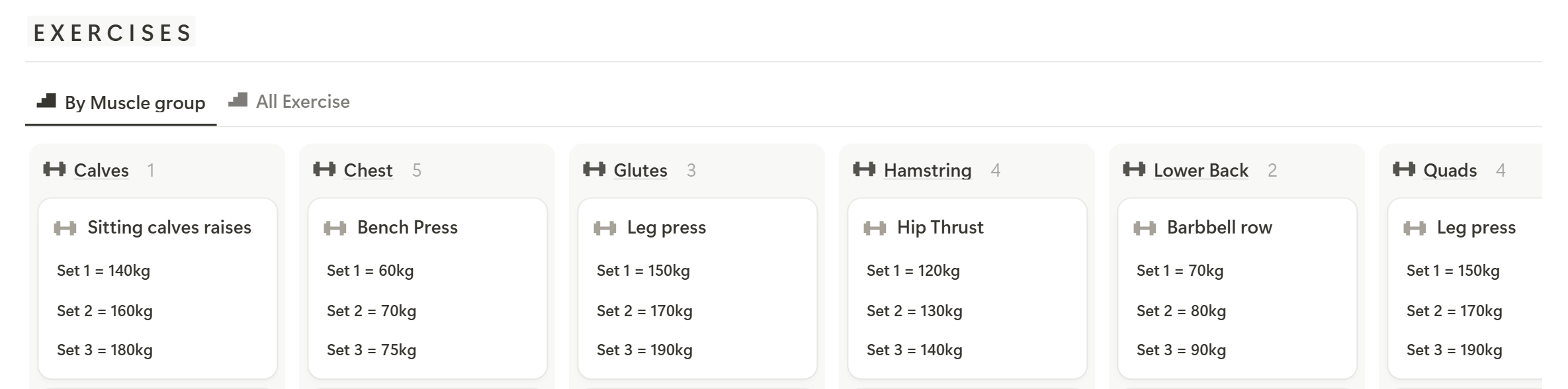The image size is (1568, 389).
Task: Open the Quads Leg press card
Action: click(x=1465, y=288)
